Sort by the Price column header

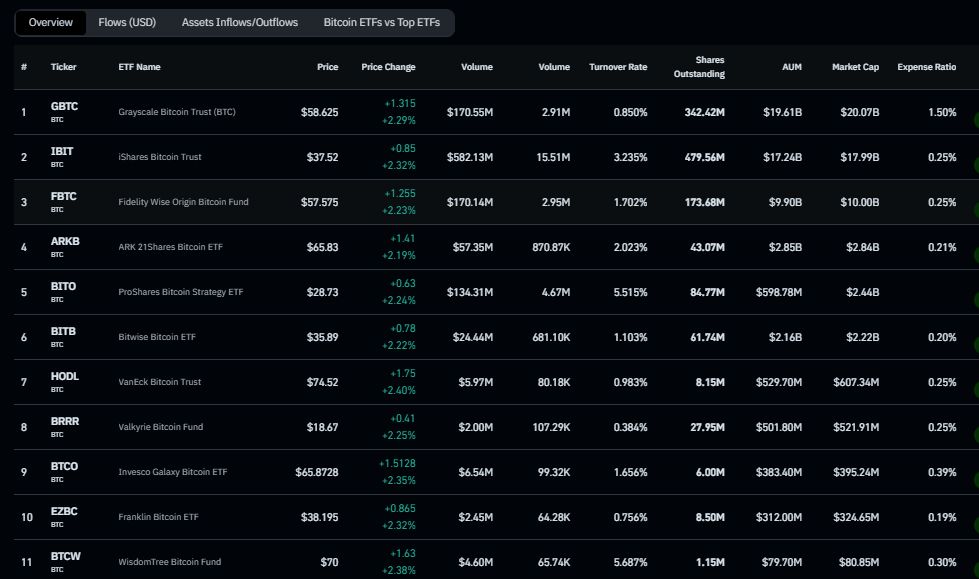327,67
